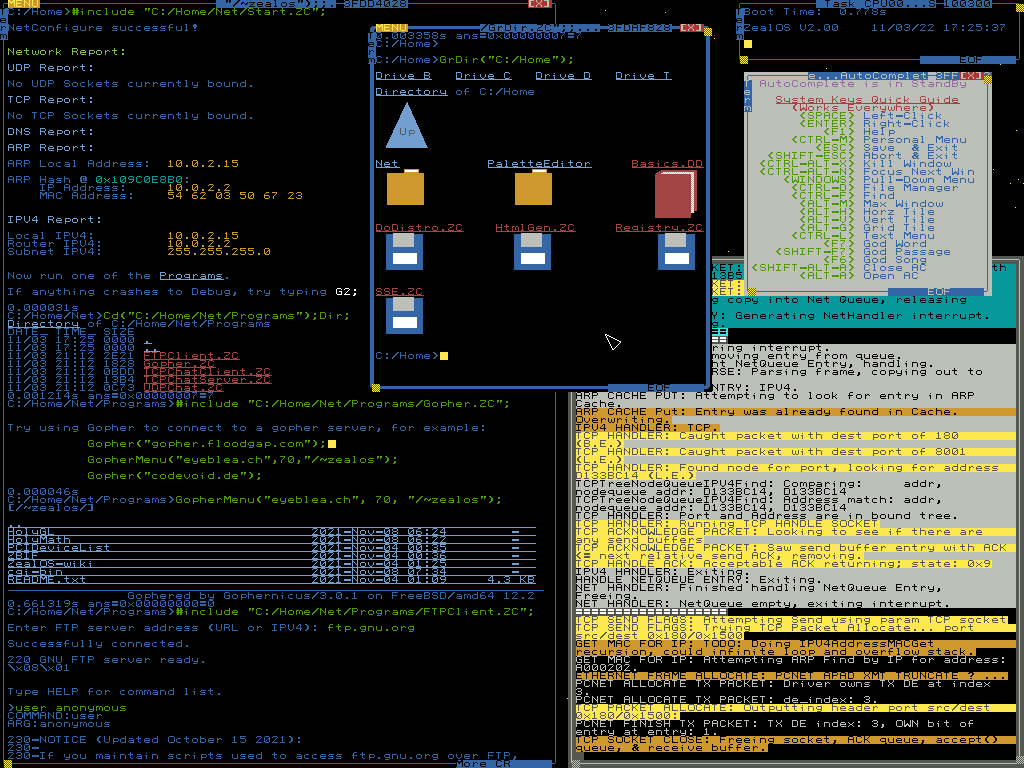Click the SSE.ZC text label link
Viewport: 1024px width, 768px height.
(399, 291)
